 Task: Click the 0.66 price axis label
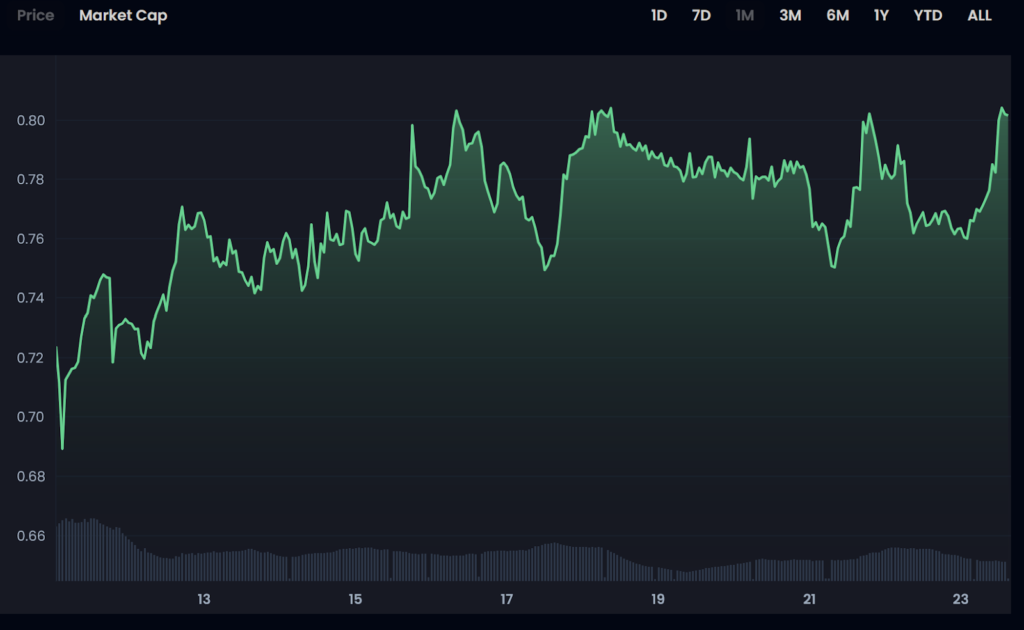32,536
